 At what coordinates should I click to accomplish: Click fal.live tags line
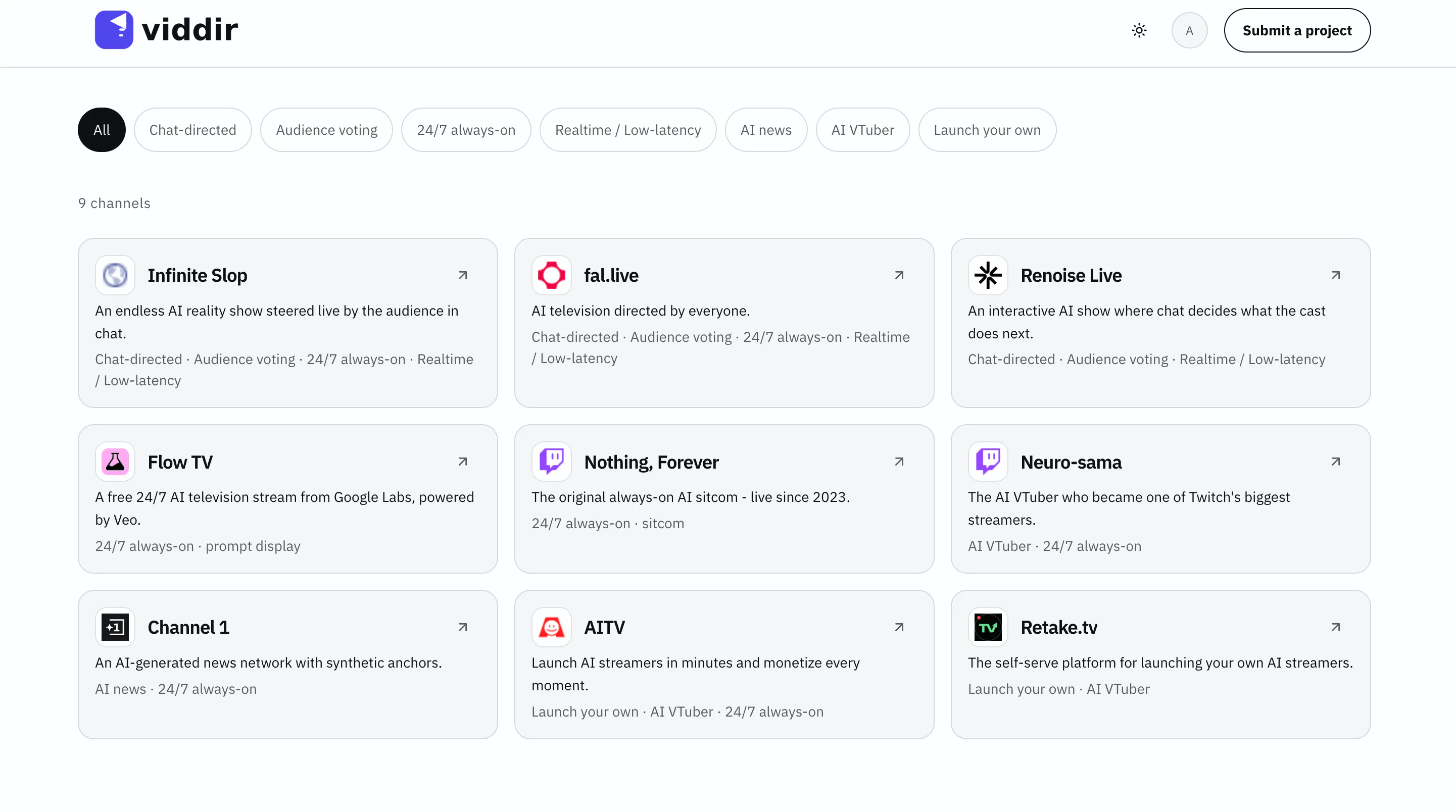point(720,347)
